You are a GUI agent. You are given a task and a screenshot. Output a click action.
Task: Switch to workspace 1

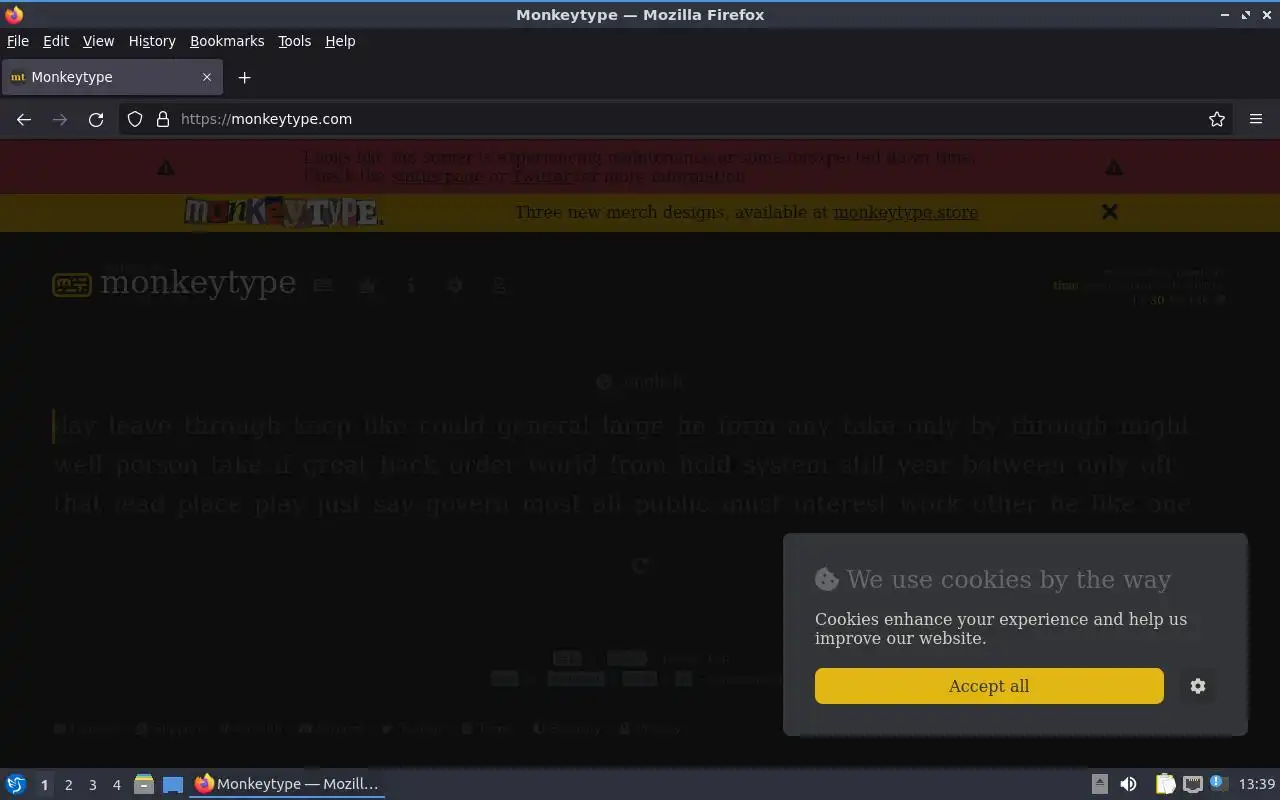pos(44,785)
